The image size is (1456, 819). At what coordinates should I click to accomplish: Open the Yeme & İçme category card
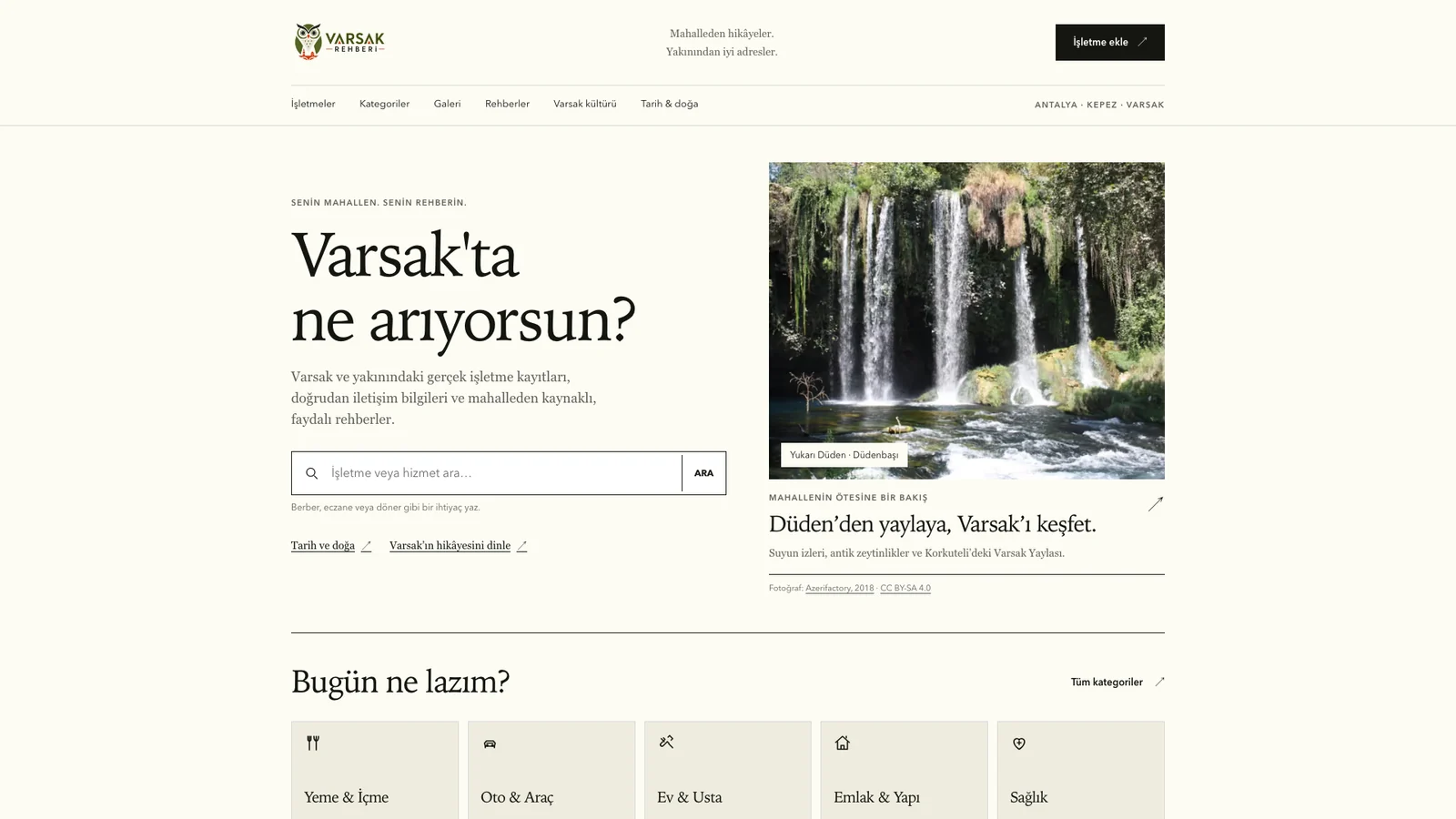point(375,770)
